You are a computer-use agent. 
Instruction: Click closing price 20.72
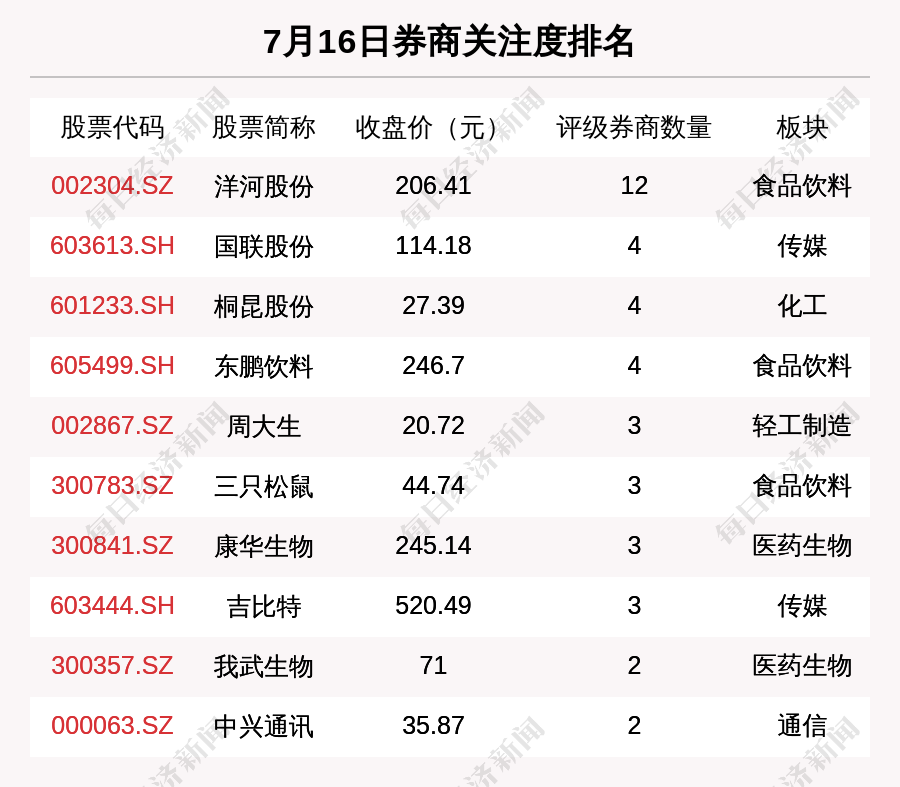pos(433,426)
